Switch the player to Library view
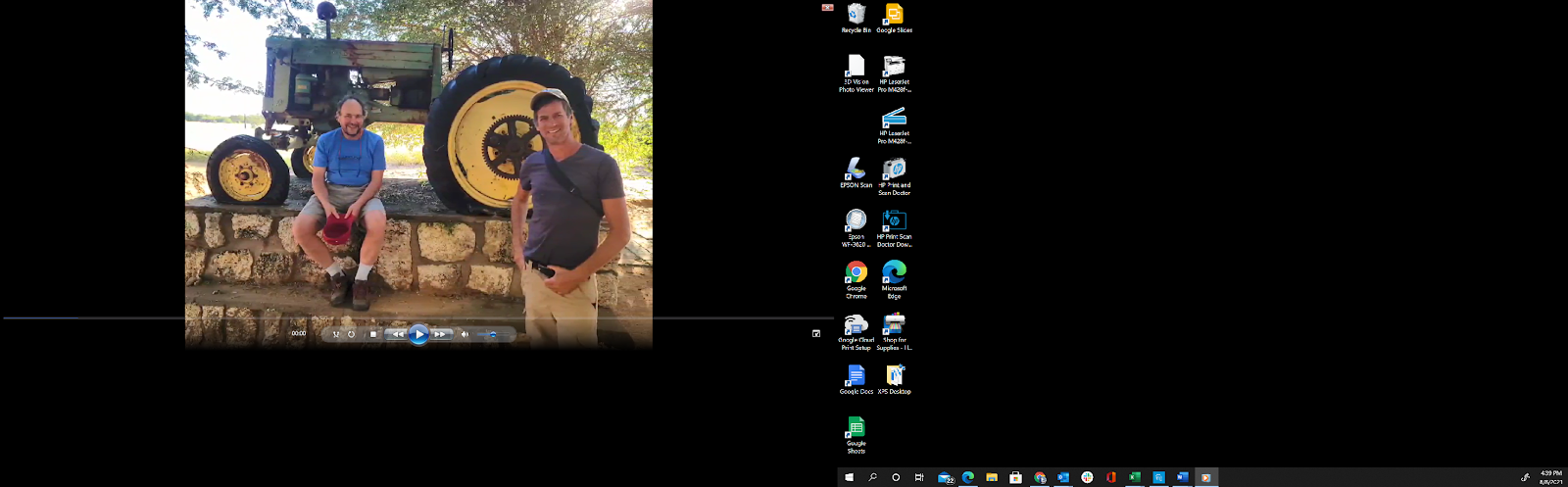This screenshot has width=1568, height=487. (x=816, y=333)
